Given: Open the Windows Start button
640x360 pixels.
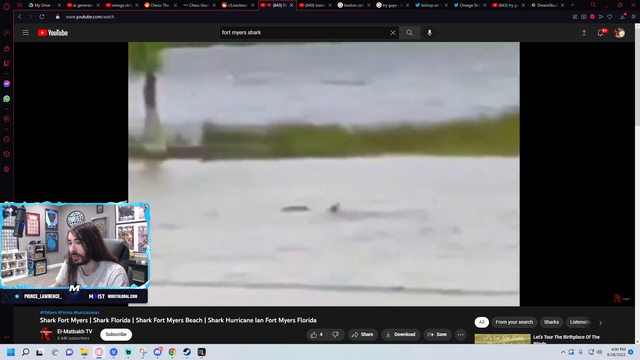Looking at the screenshot, I should [x=11, y=352].
